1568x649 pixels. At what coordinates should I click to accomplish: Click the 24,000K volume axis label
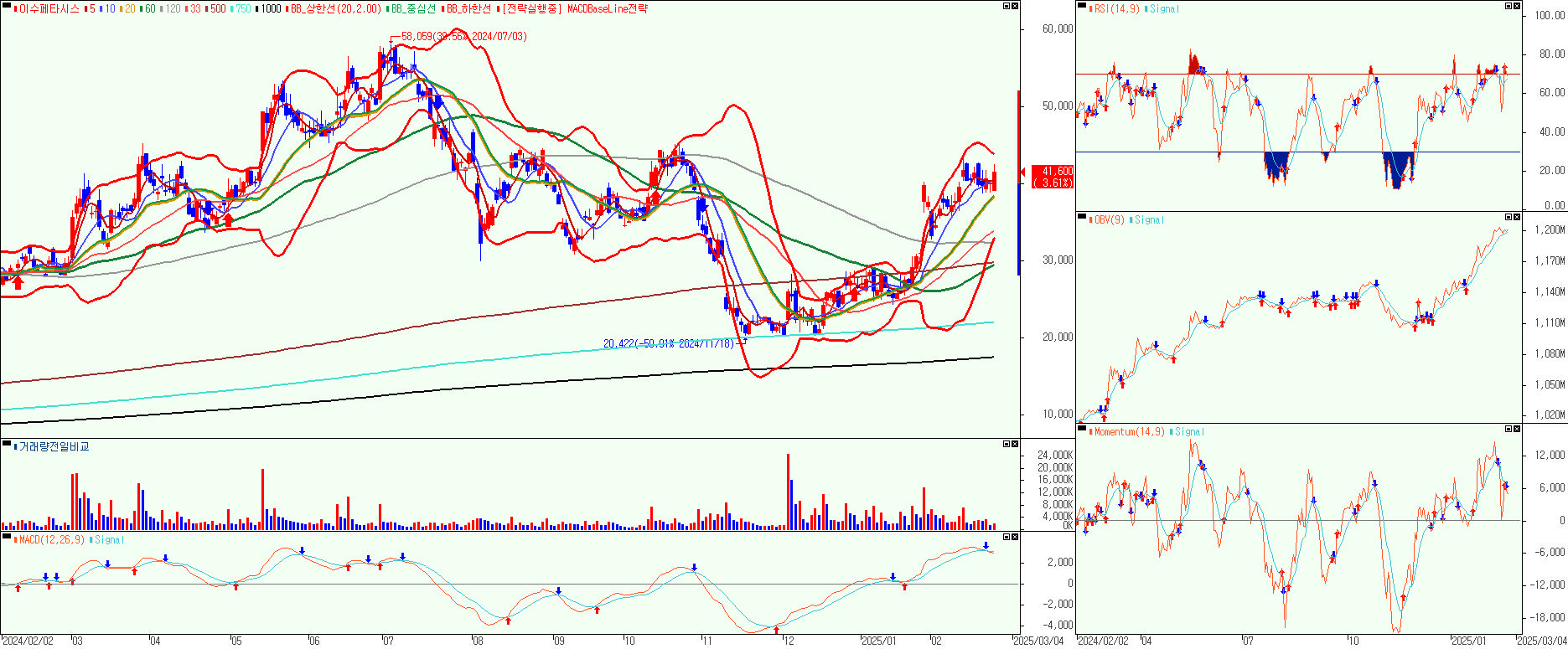click(1056, 456)
